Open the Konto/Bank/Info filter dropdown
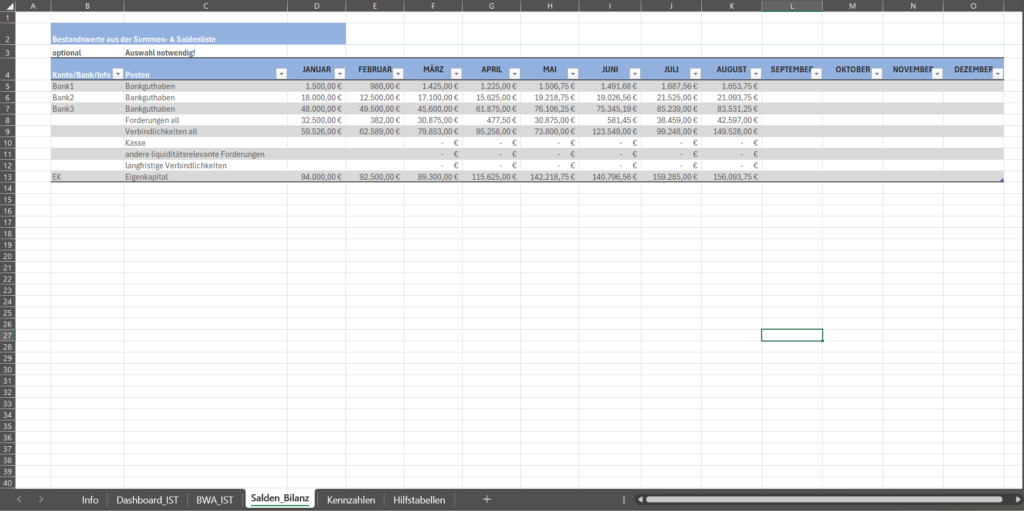Screen dimensions: 1024x511 tap(117, 74)
